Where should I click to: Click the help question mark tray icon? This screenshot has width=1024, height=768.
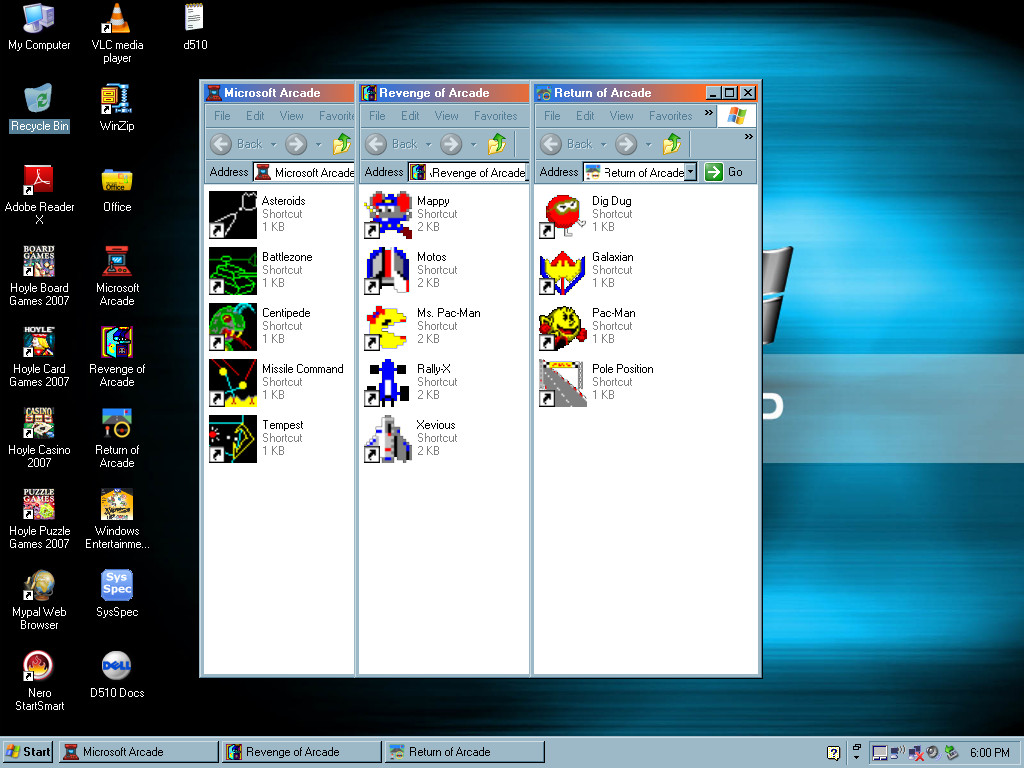point(833,752)
